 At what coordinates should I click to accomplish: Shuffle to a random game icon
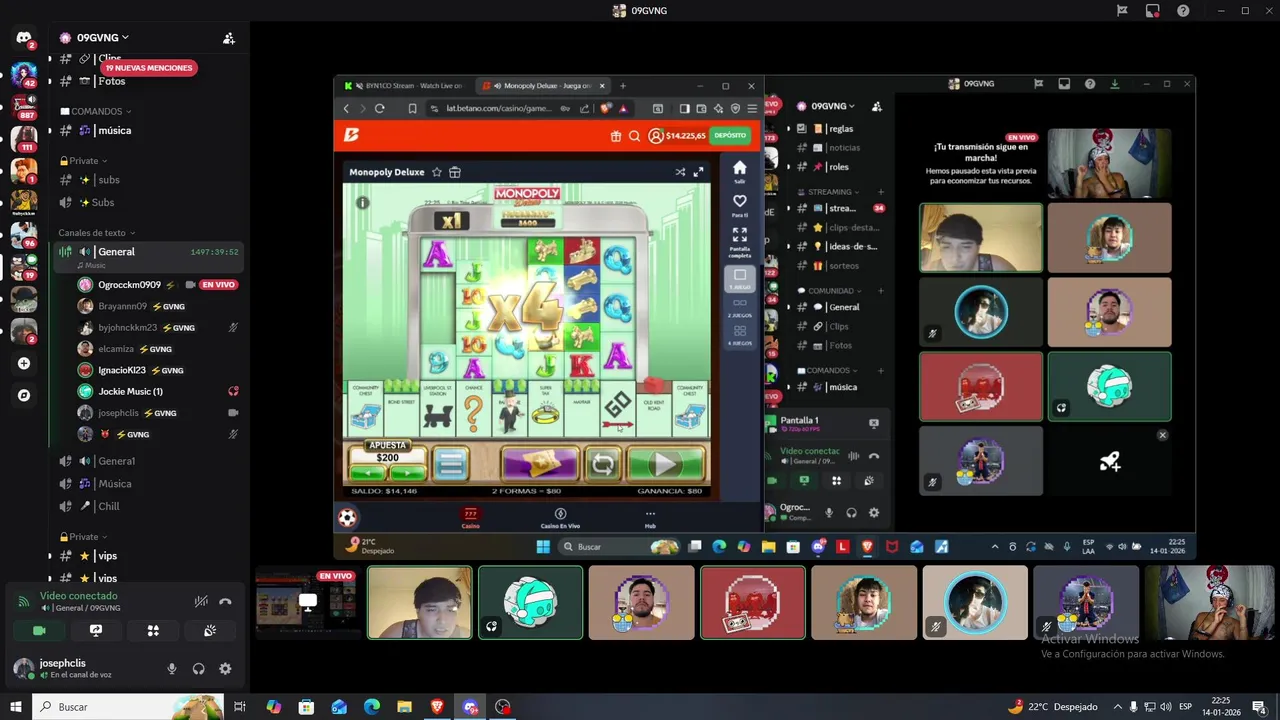point(680,172)
